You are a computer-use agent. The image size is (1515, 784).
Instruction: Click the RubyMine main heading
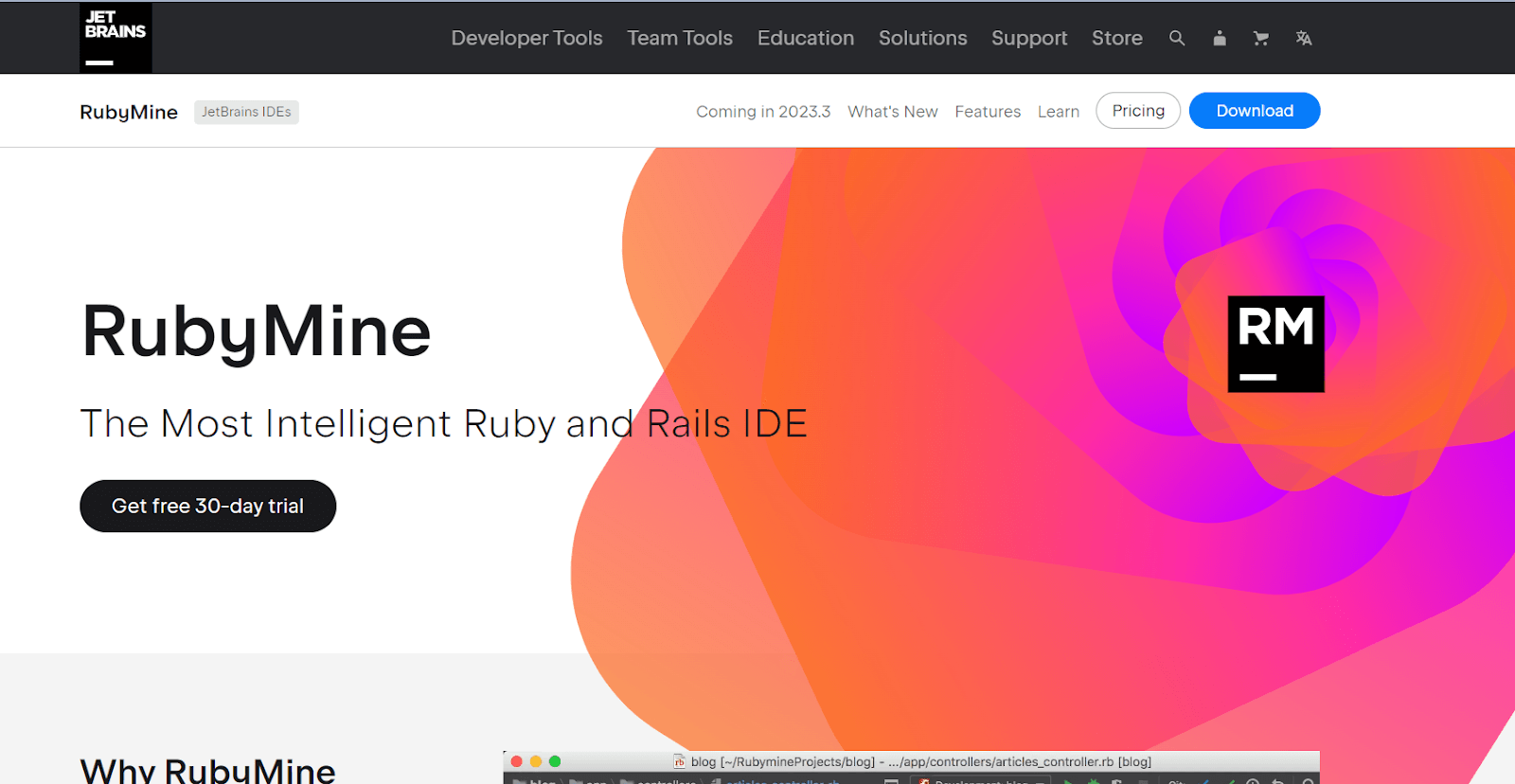tap(257, 332)
